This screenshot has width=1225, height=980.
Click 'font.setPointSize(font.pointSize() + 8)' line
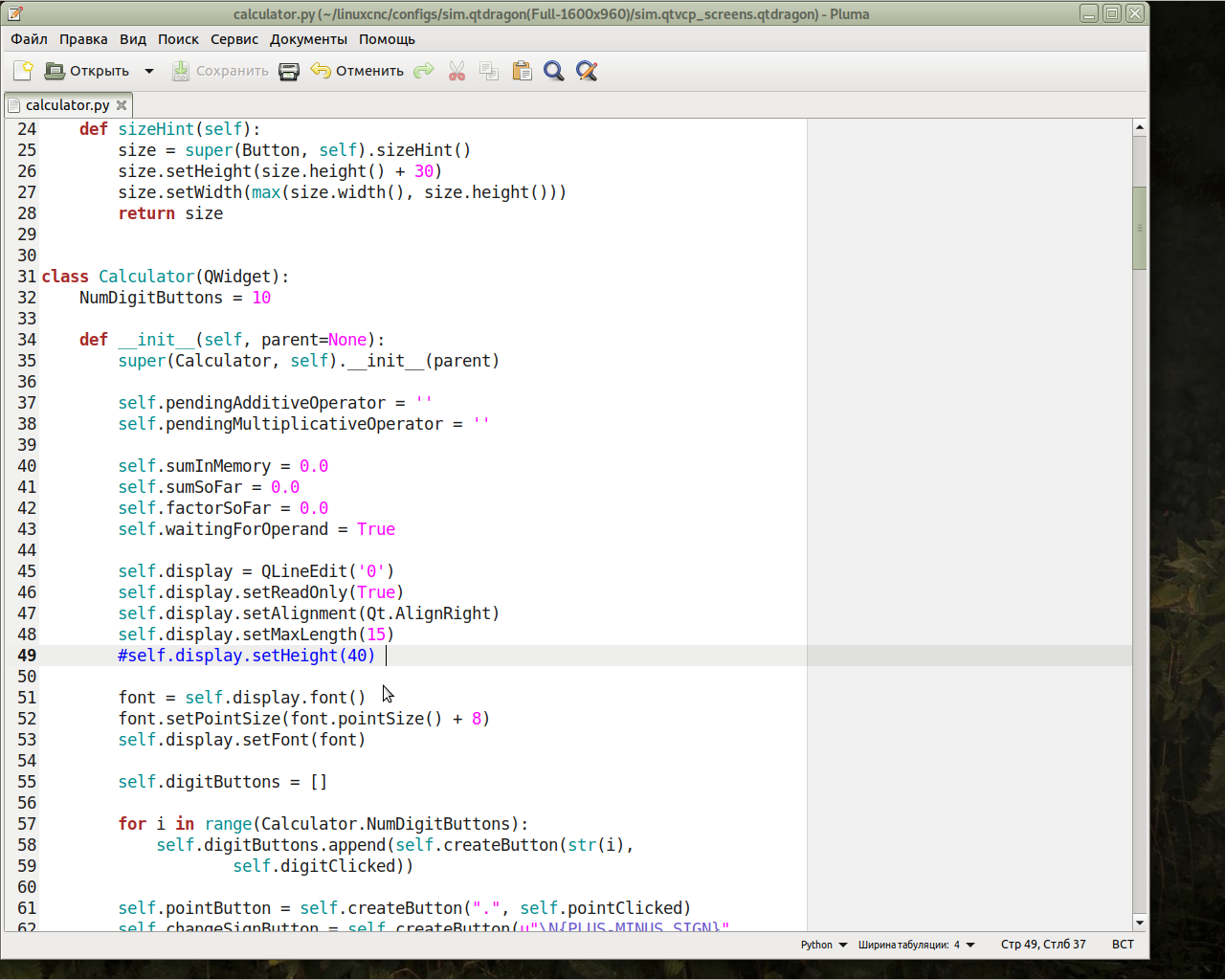click(x=304, y=719)
